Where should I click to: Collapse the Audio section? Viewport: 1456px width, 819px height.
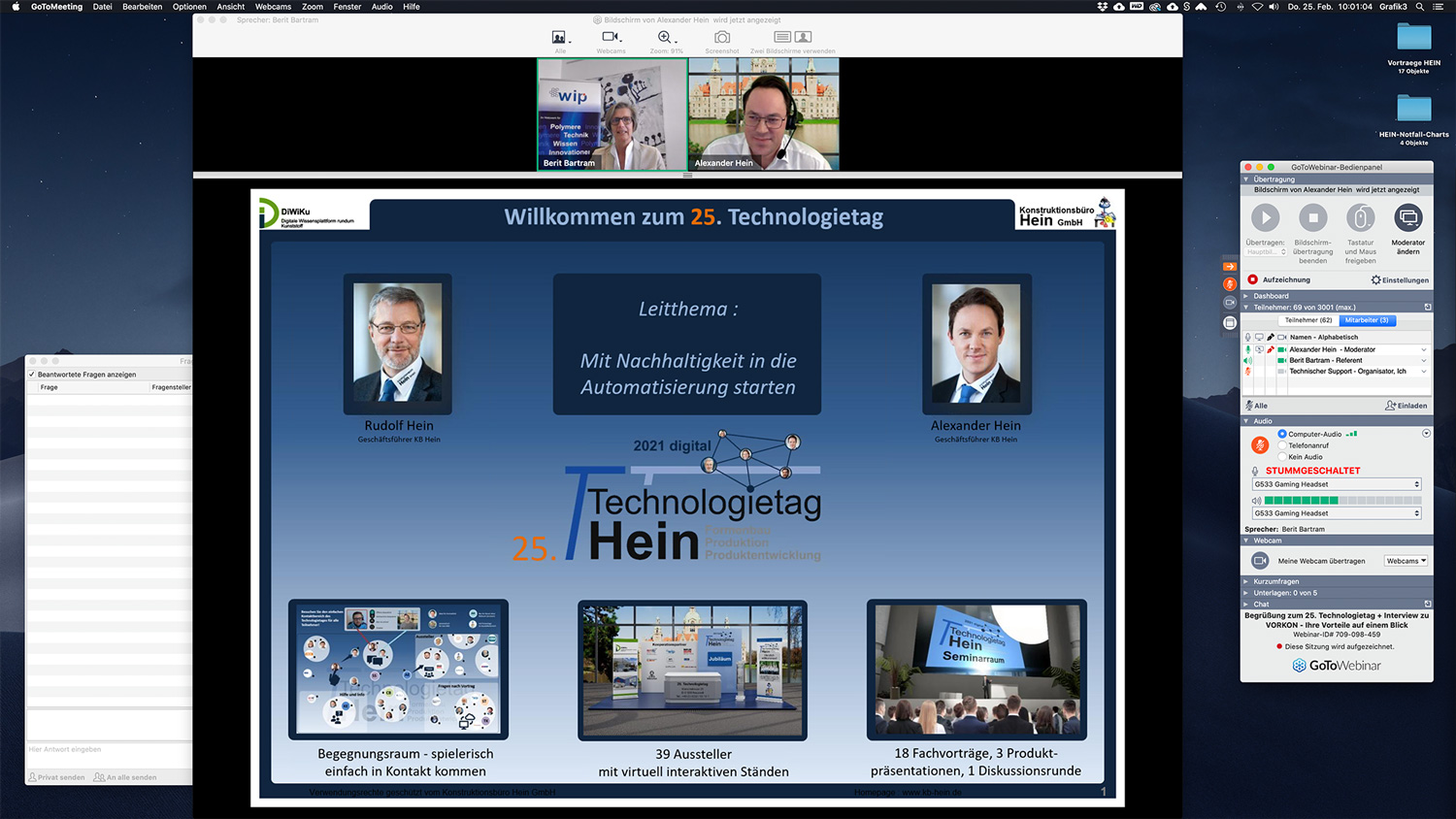click(x=1246, y=421)
